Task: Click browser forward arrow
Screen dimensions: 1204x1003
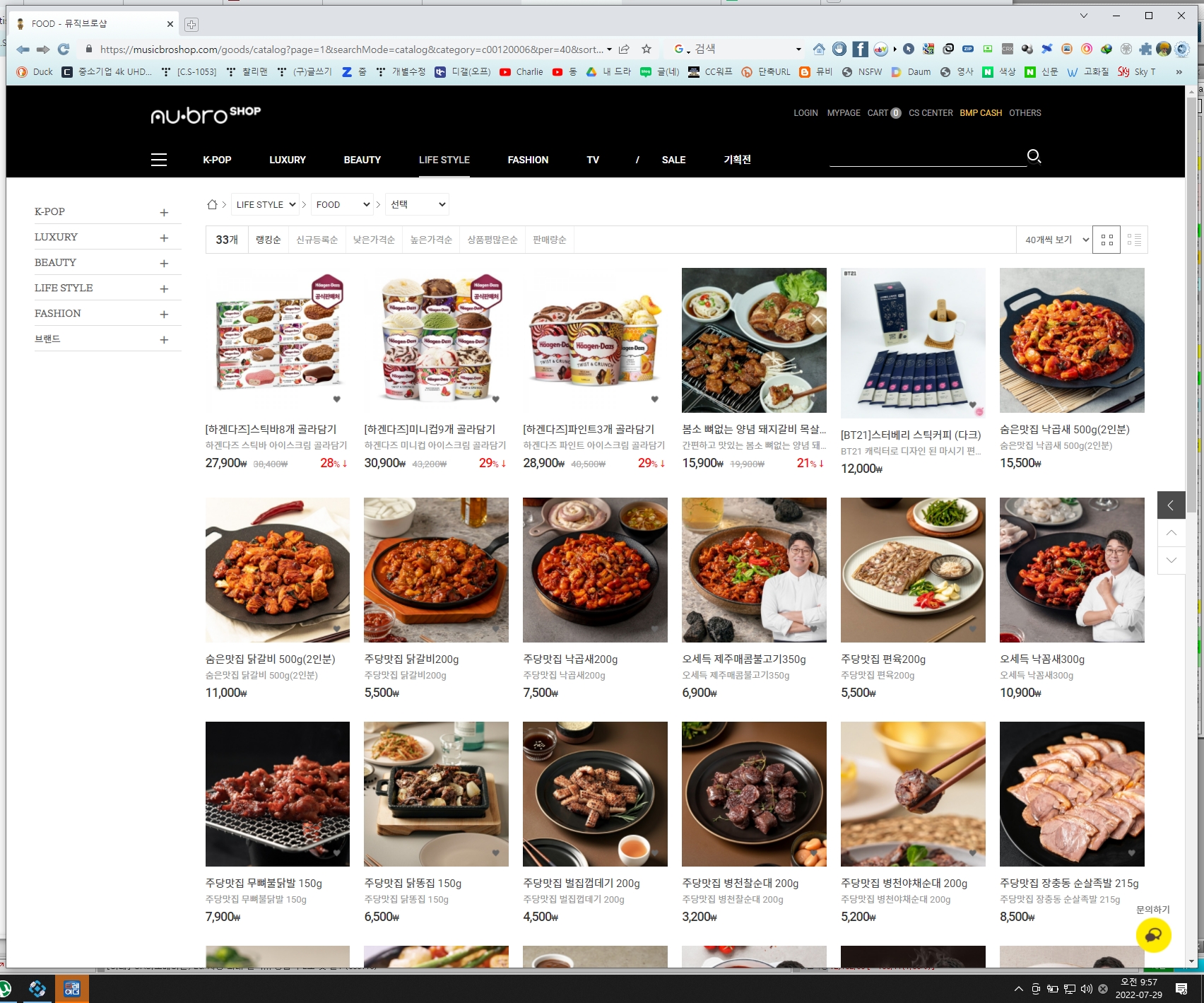Action: [43, 49]
